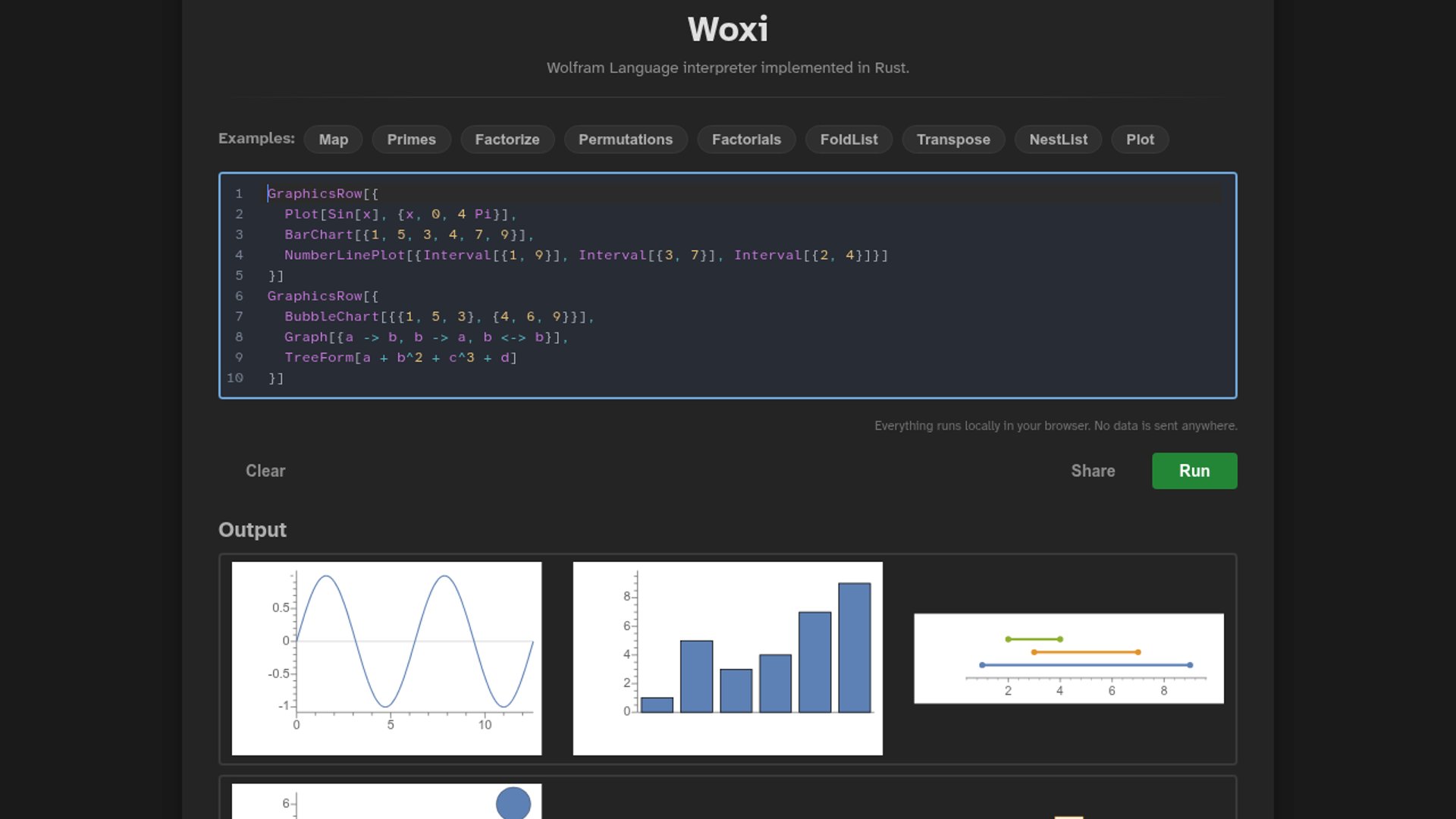Load the Factorials example

pyautogui.click(x=746, y=140)
